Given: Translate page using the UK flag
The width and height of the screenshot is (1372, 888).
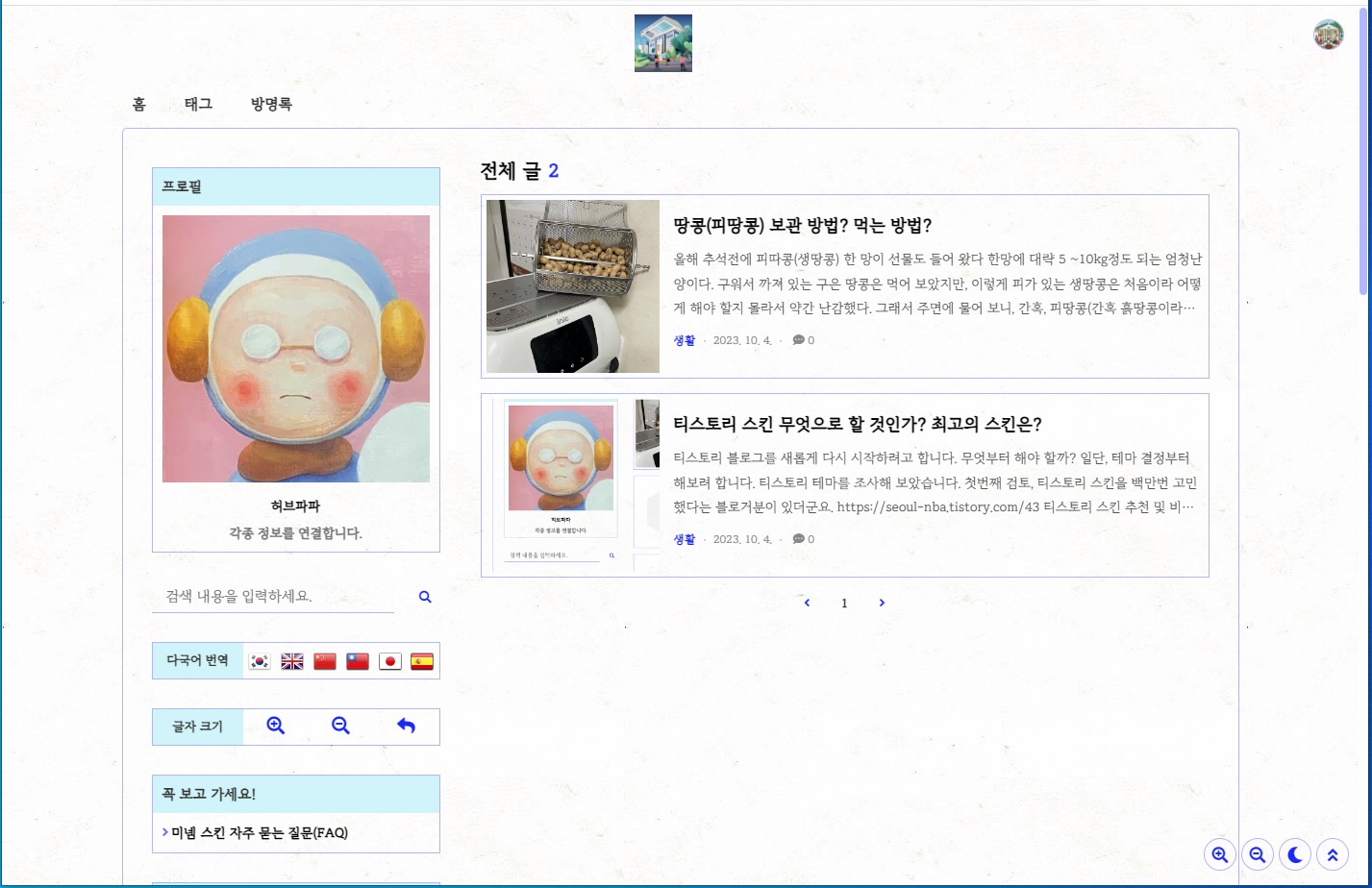Looking at the screenshot, I should point(292,661).
